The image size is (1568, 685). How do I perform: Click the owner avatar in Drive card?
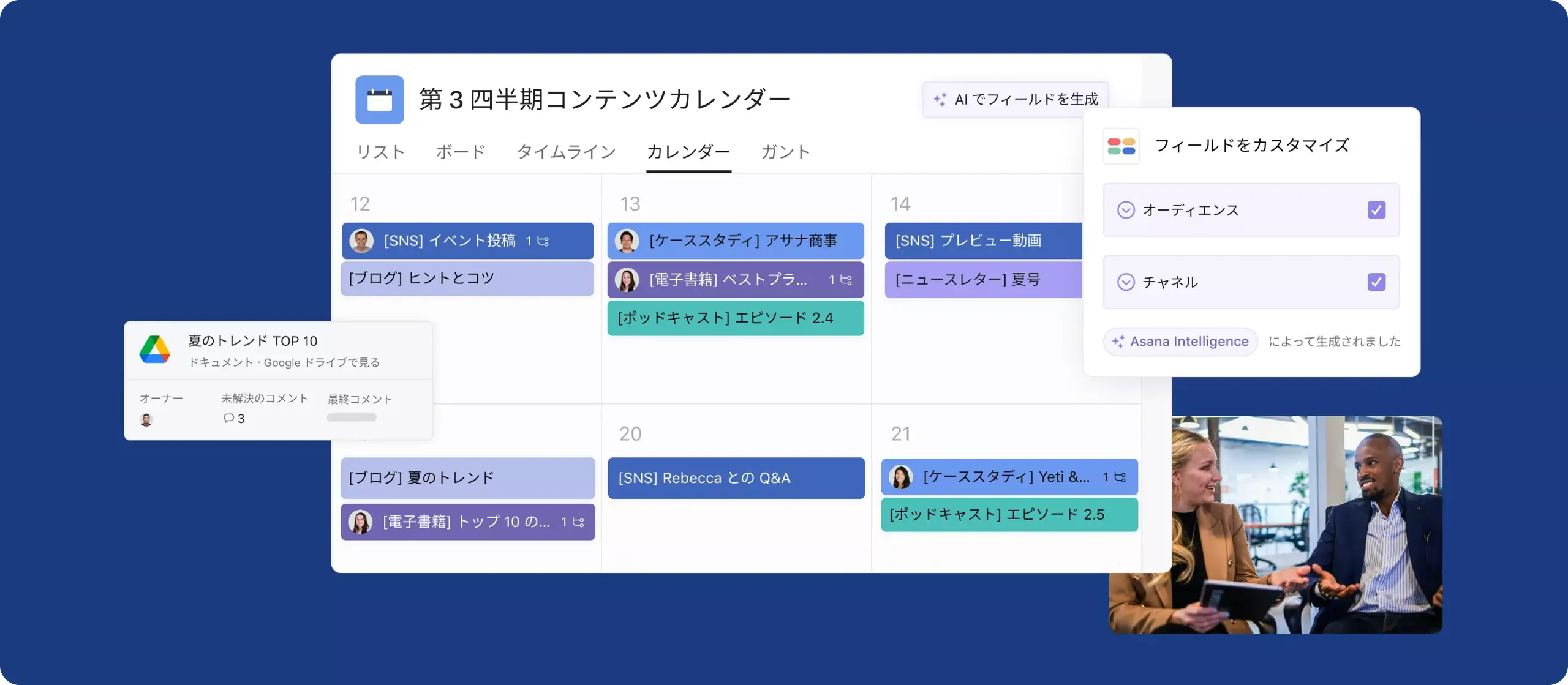[x=146, y=419]
